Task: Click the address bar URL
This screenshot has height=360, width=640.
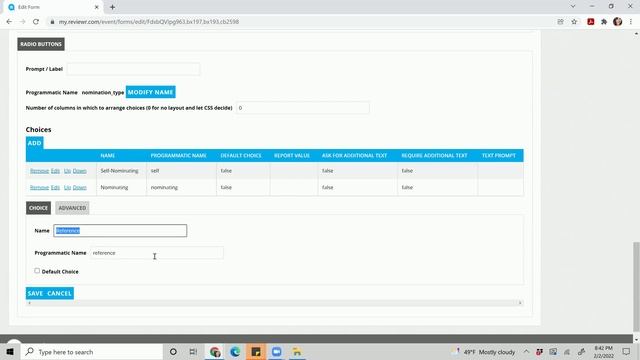Action: [x=149, y=22]
